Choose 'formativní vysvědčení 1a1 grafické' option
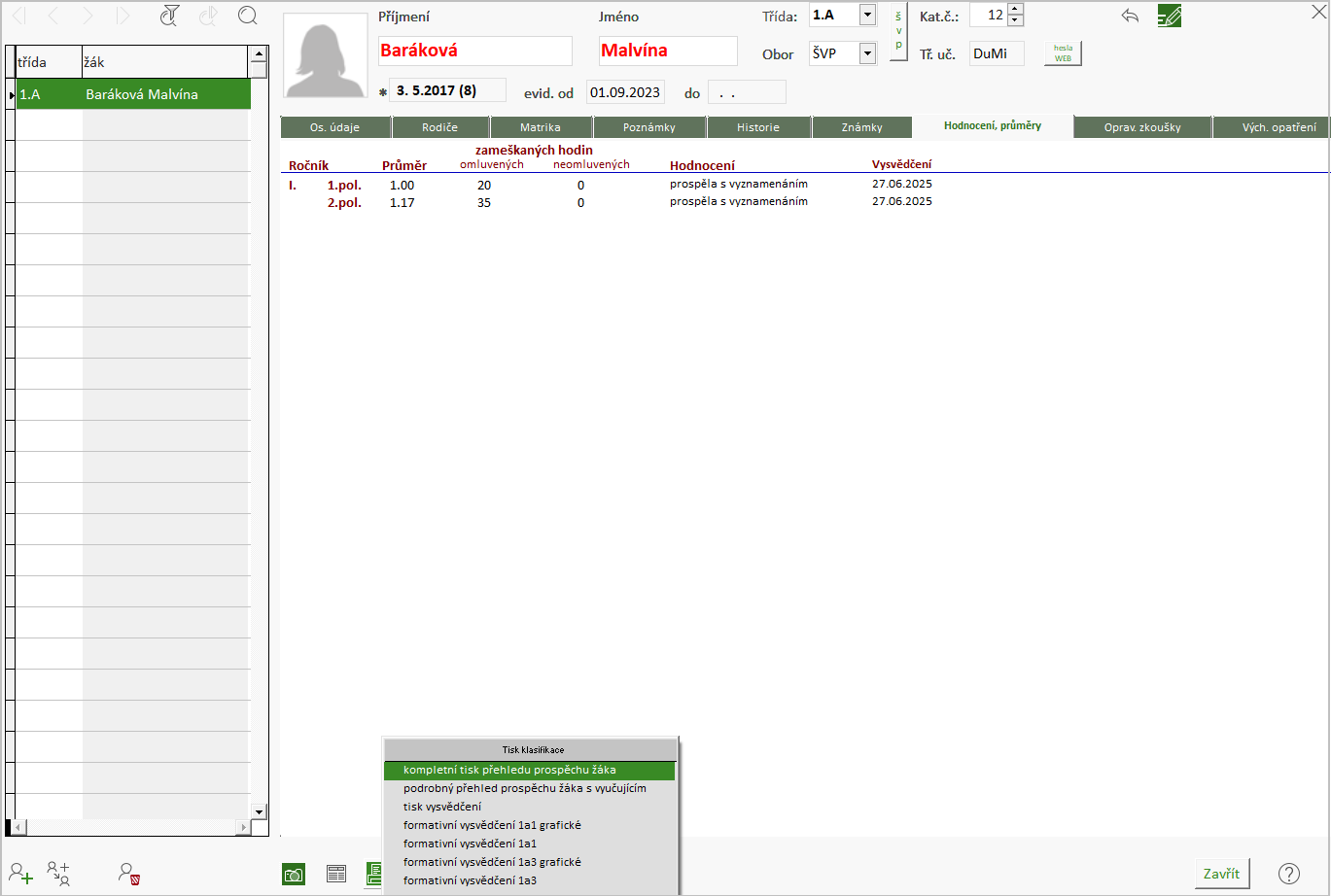Viewport: 1331px width, 896px height. coord(492,825)
